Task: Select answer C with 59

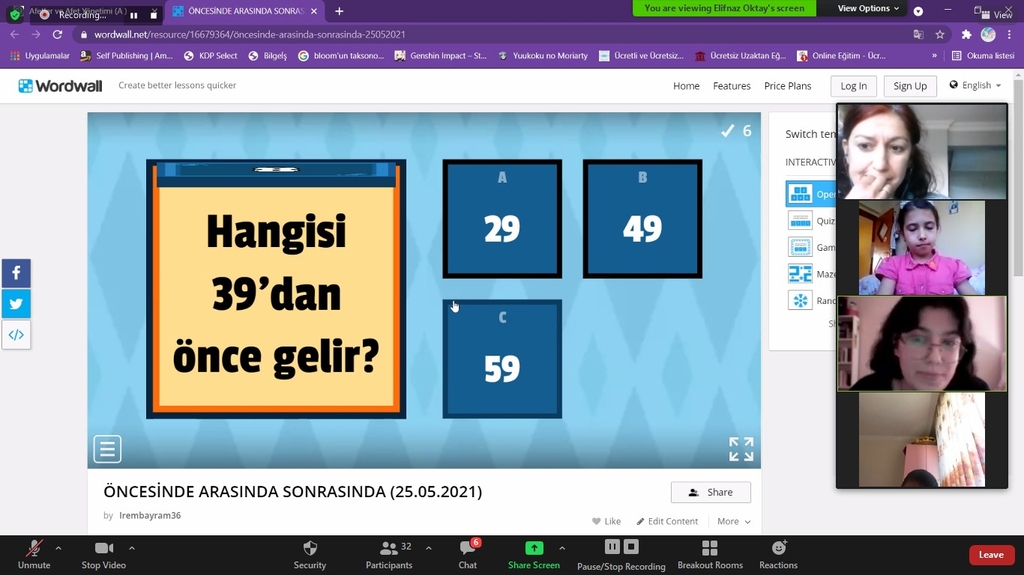Action: pos(502,359)
